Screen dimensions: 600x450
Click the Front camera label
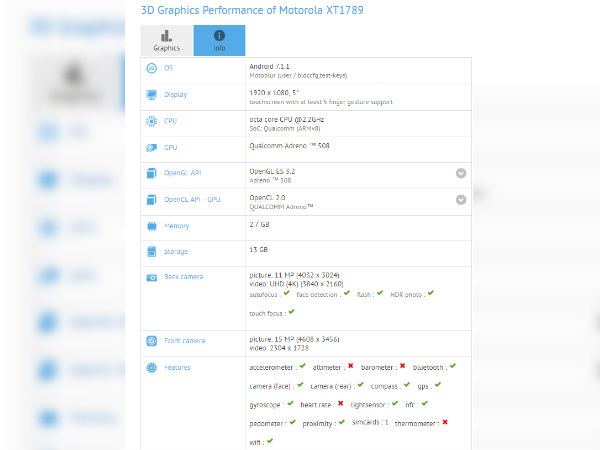(184, 341)
